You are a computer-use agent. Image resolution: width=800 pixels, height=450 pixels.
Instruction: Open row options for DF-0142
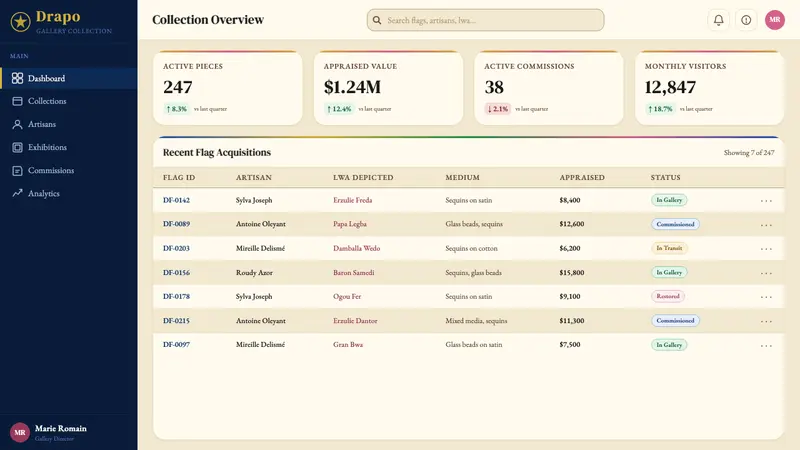(766, 201)
